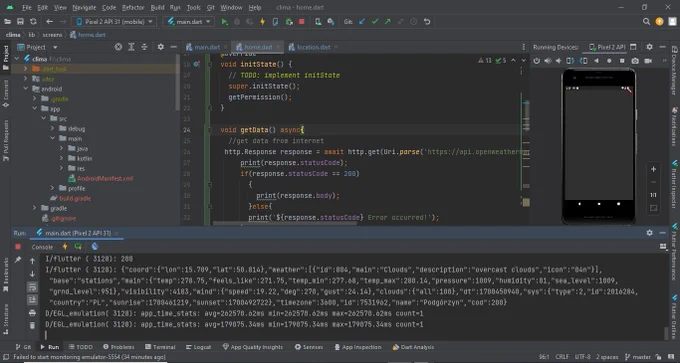Click the emulator screenshot camera icon
The image size is (680, 363).
pyautogui.click(x=635, y=61)
